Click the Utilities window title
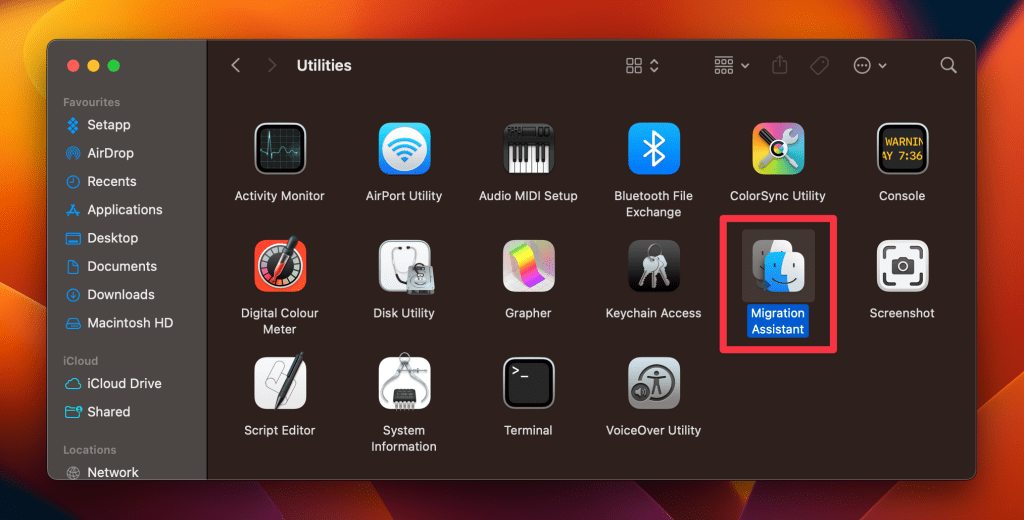The image size is (1024, 520). pos(324,65)
